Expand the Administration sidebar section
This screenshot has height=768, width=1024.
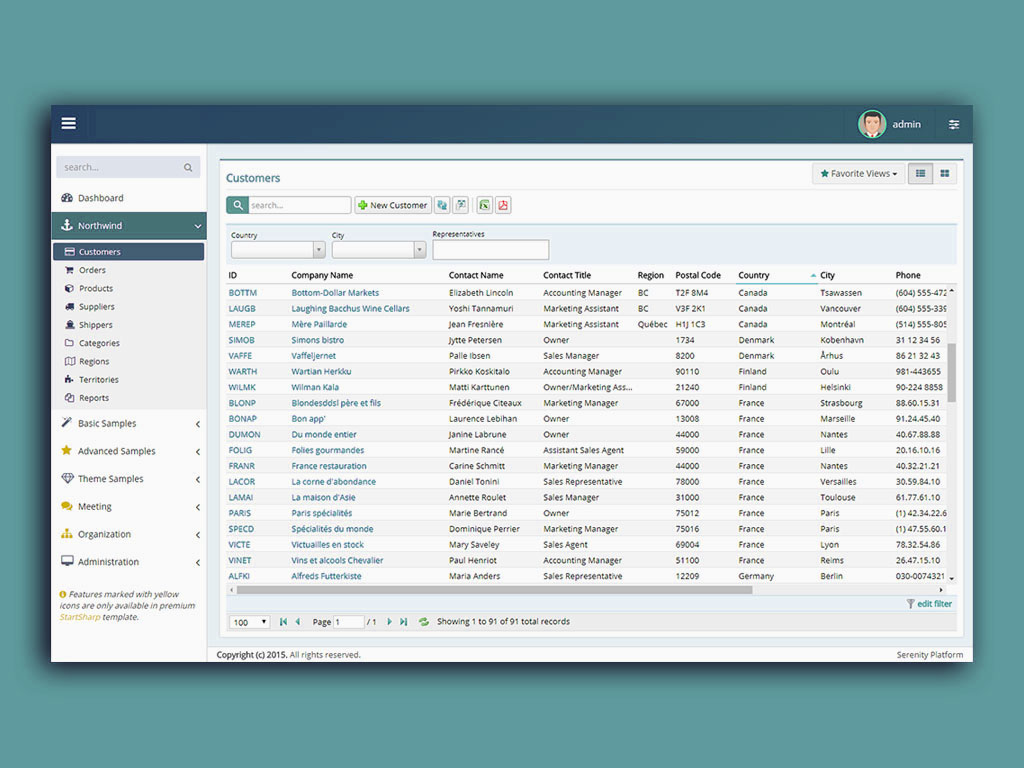[x=108, y=562]
